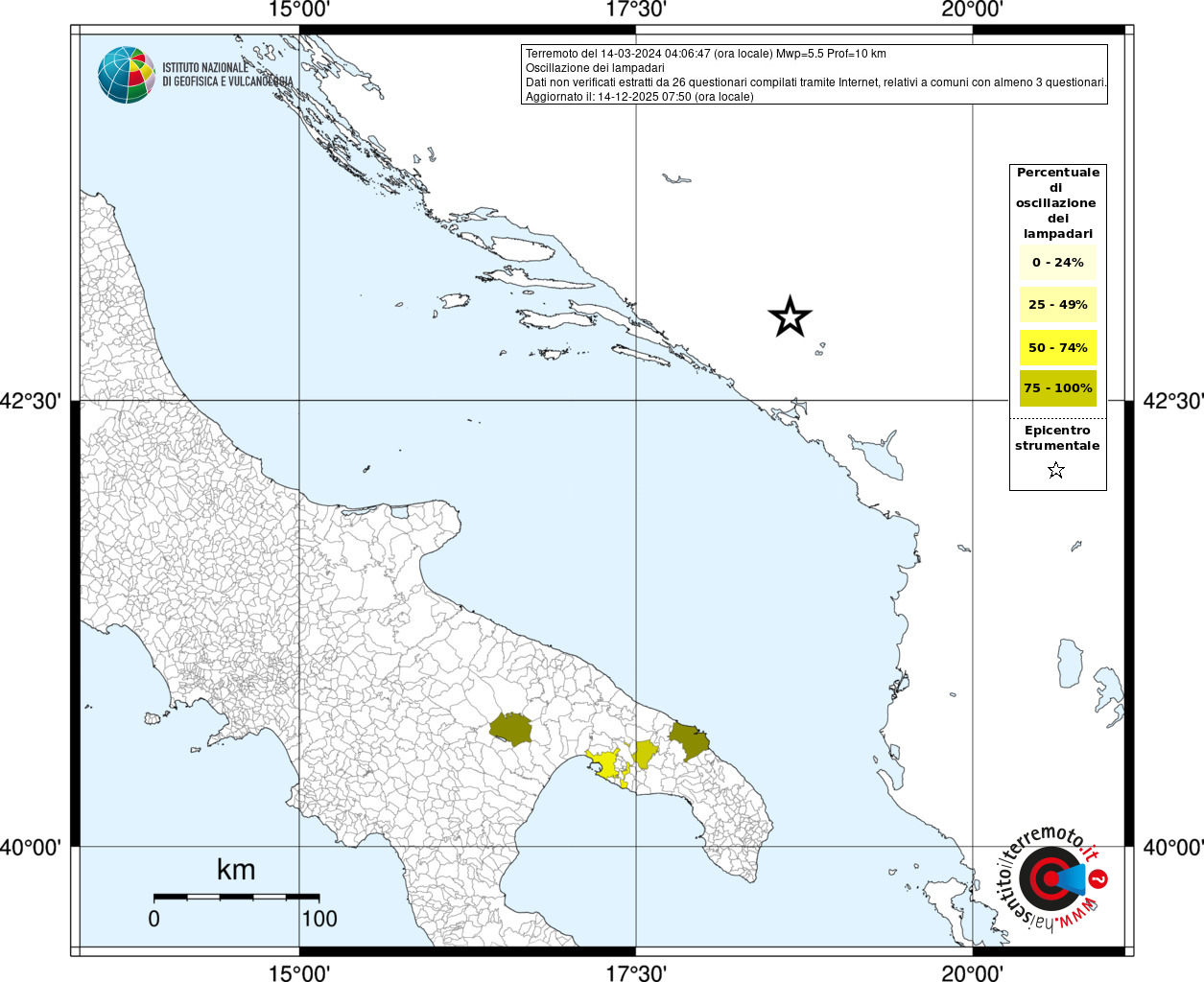Click the '0' scale bar value
The height and width of the screenshot is (982, 1204).
[x=154, y=919]
